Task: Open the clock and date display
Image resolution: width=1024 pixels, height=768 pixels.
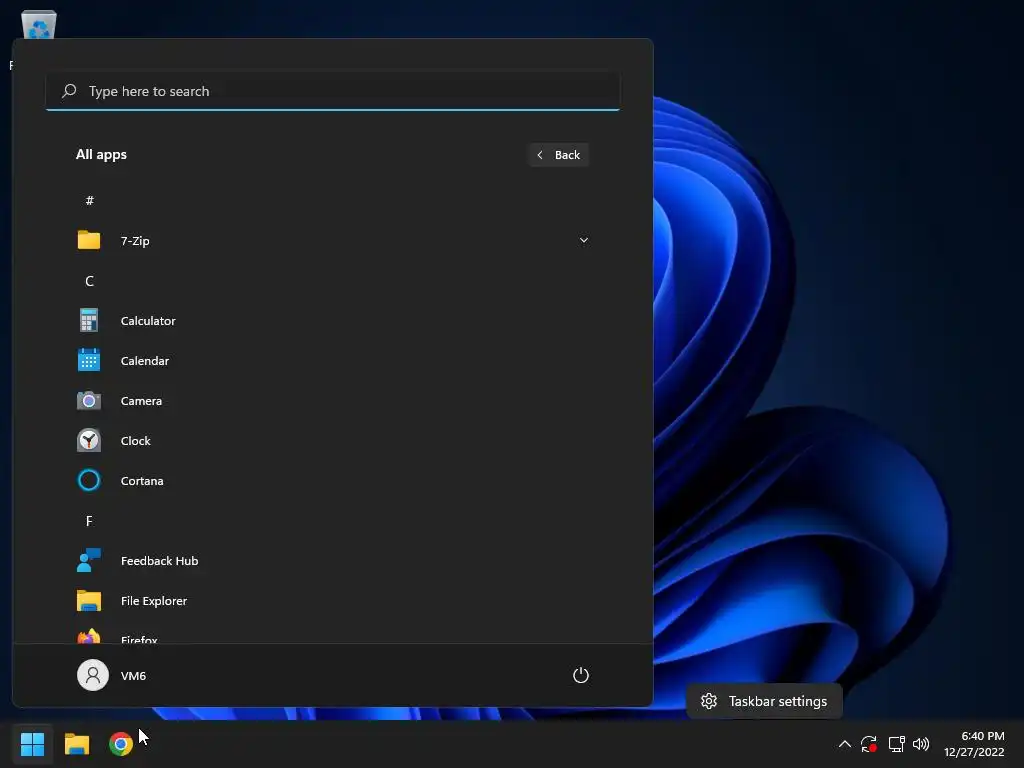Action: [974, 744]
